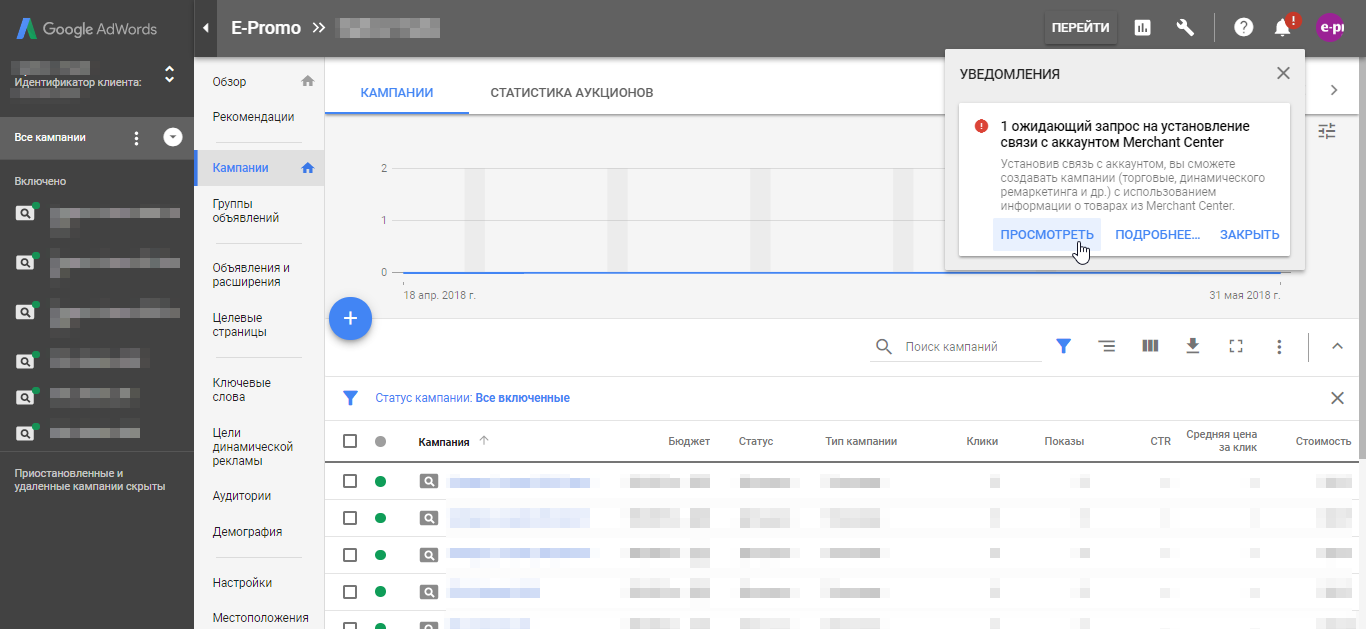Expand the table to full screen
This screenshot has width=1366, height=629.
point(1236,346)
